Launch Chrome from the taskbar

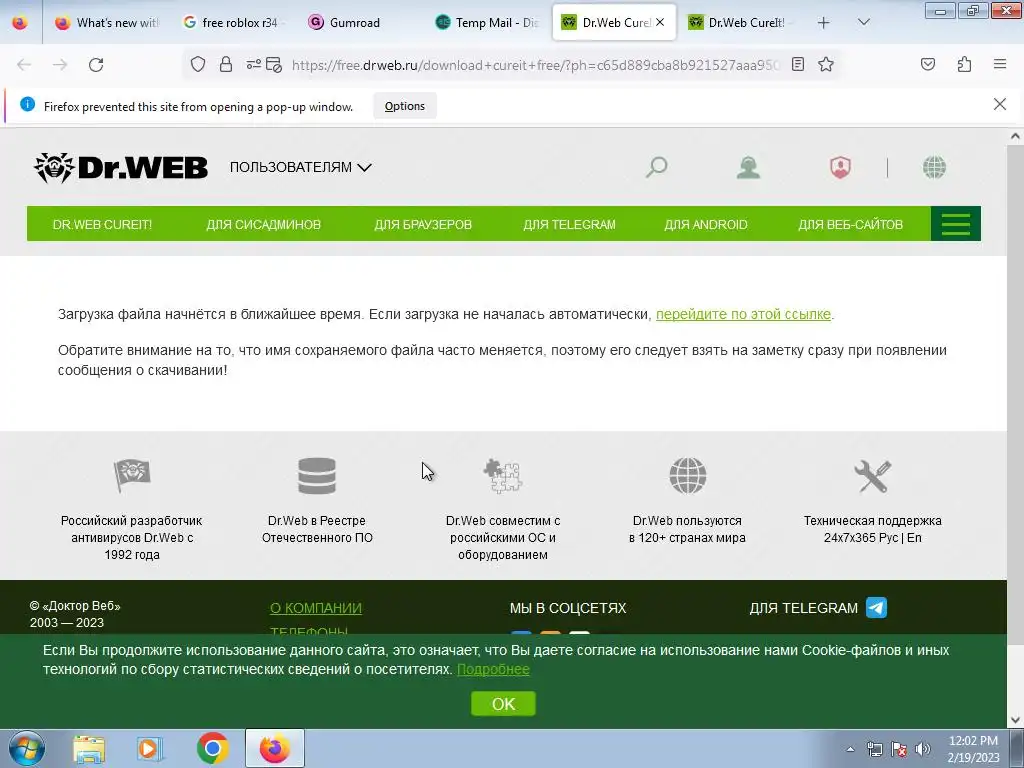pos(212,748)
